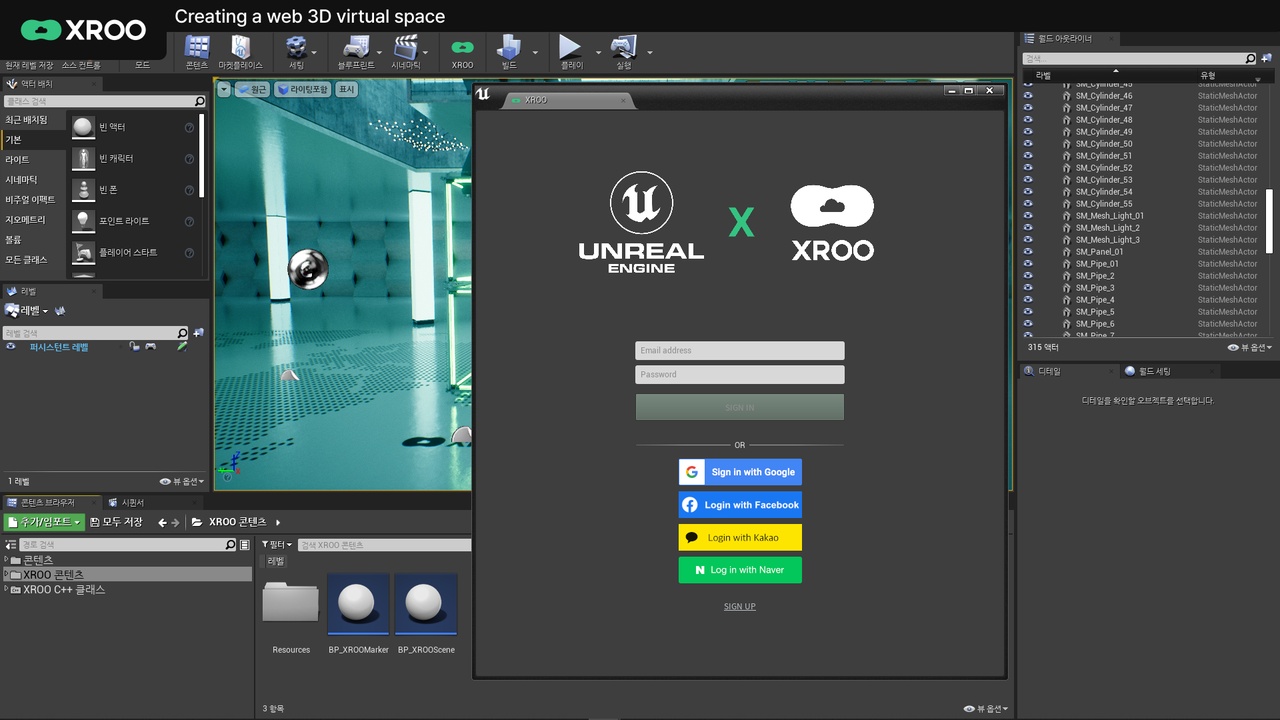Click Login with Facebook
This screenshot has width=1280, height=720.
click(x=740, y=505)
